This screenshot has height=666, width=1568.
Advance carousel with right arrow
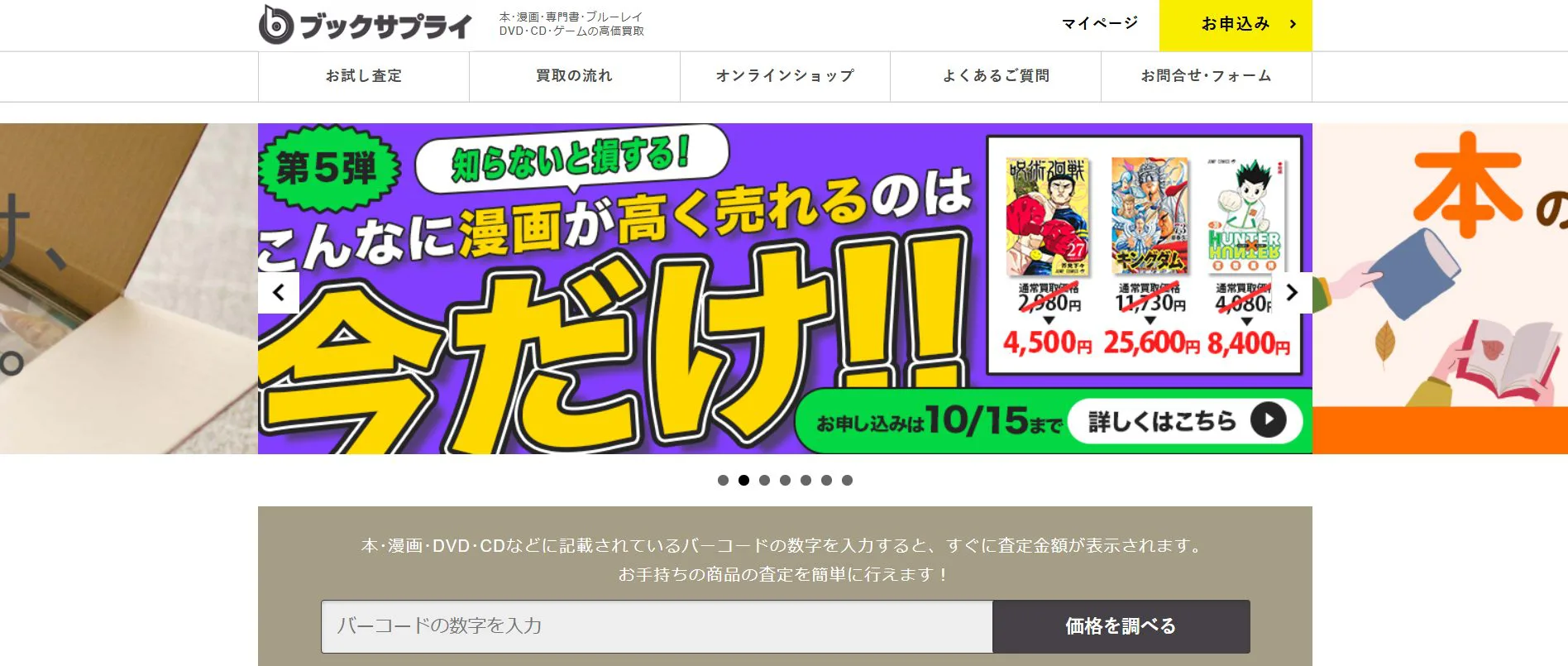1292,292
